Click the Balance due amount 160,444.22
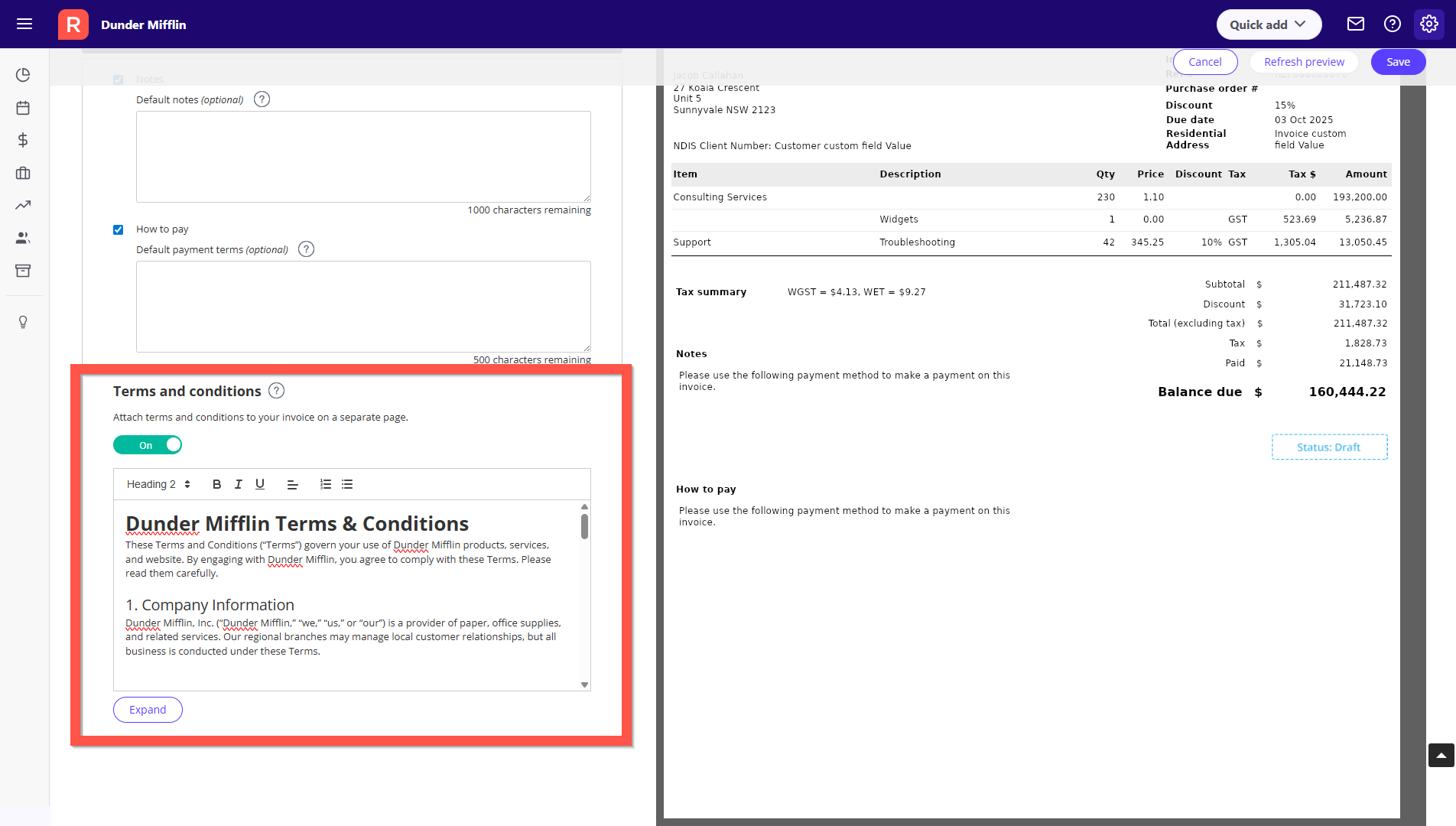The height and width of the screenshot is (826, 1456). coord(1347,392)
